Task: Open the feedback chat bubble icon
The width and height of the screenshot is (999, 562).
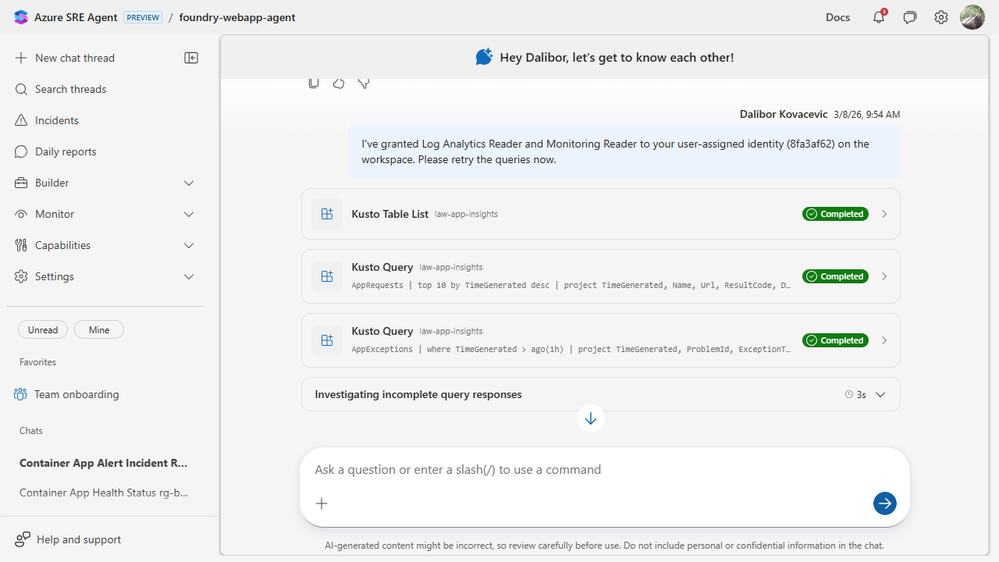Action: [x=910, y=17]
